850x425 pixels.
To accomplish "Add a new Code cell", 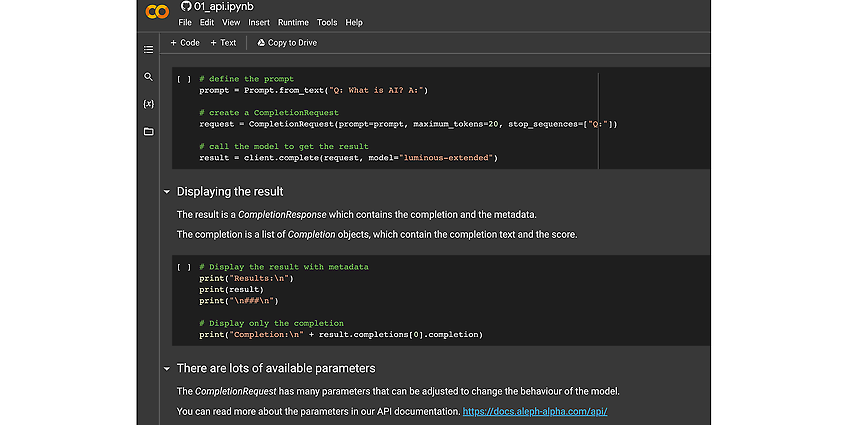I will tap(185, 43).
